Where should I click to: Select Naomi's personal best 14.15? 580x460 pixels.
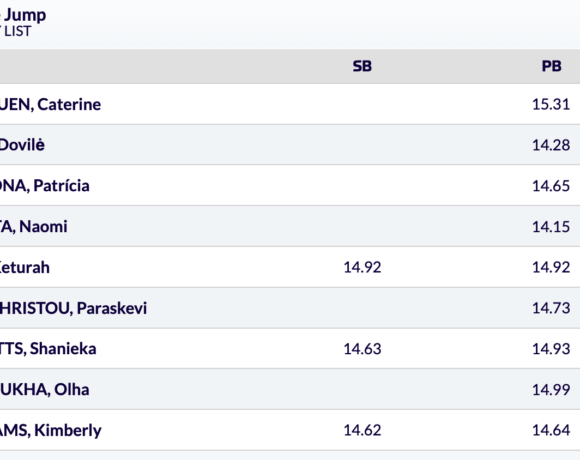coord(551,226)
